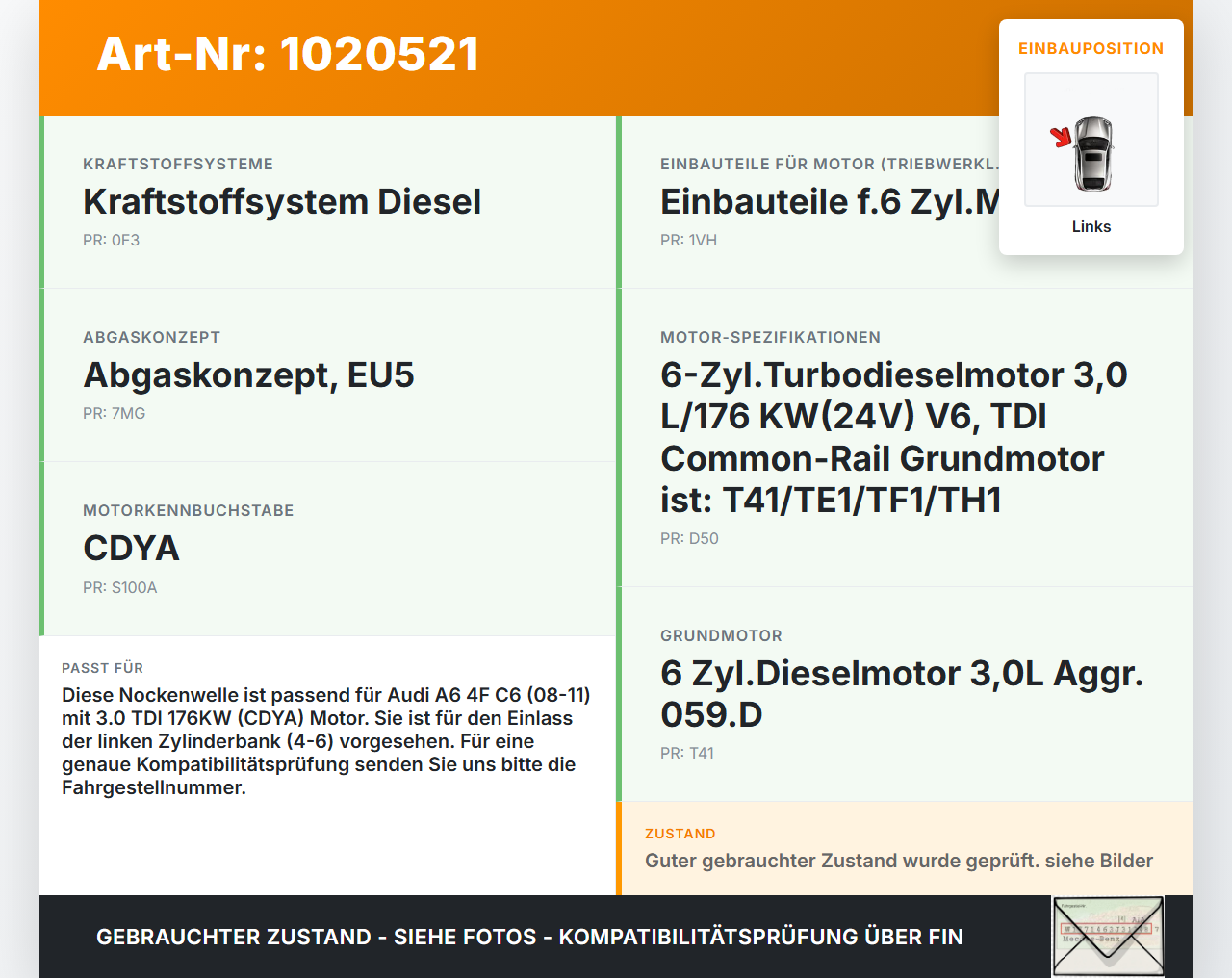Screen dimensions: 1232x979
Task: Select the red arrow on the Einbauposition car
Action: point(1064,135)
